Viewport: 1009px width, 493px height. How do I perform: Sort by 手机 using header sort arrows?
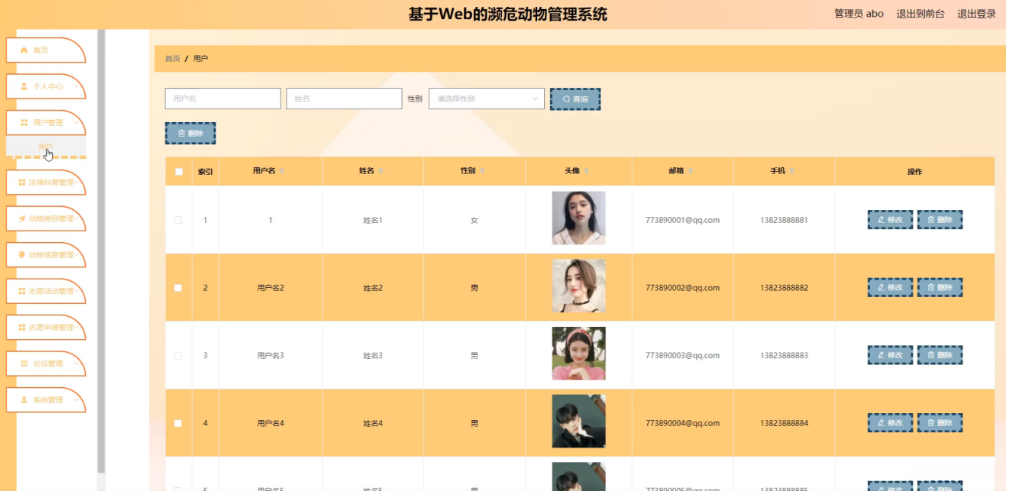click(x=792, y=171)
